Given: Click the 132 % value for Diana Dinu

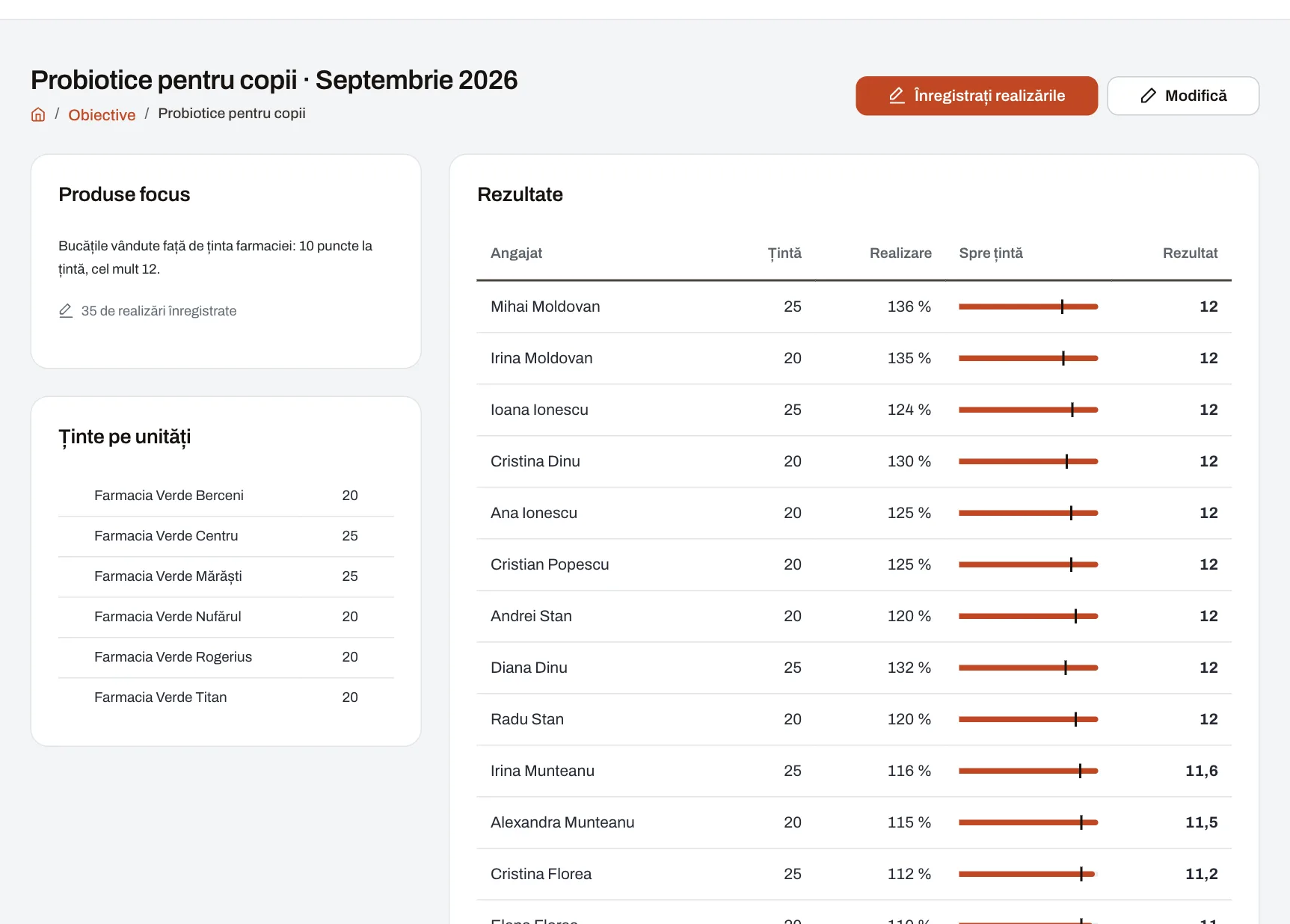Looking at the screenshot, I should coord(909,668).
